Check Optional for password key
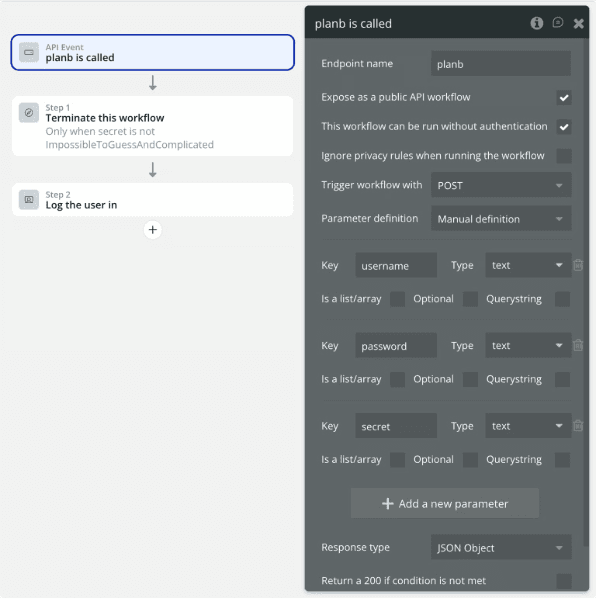 [470, 379]
